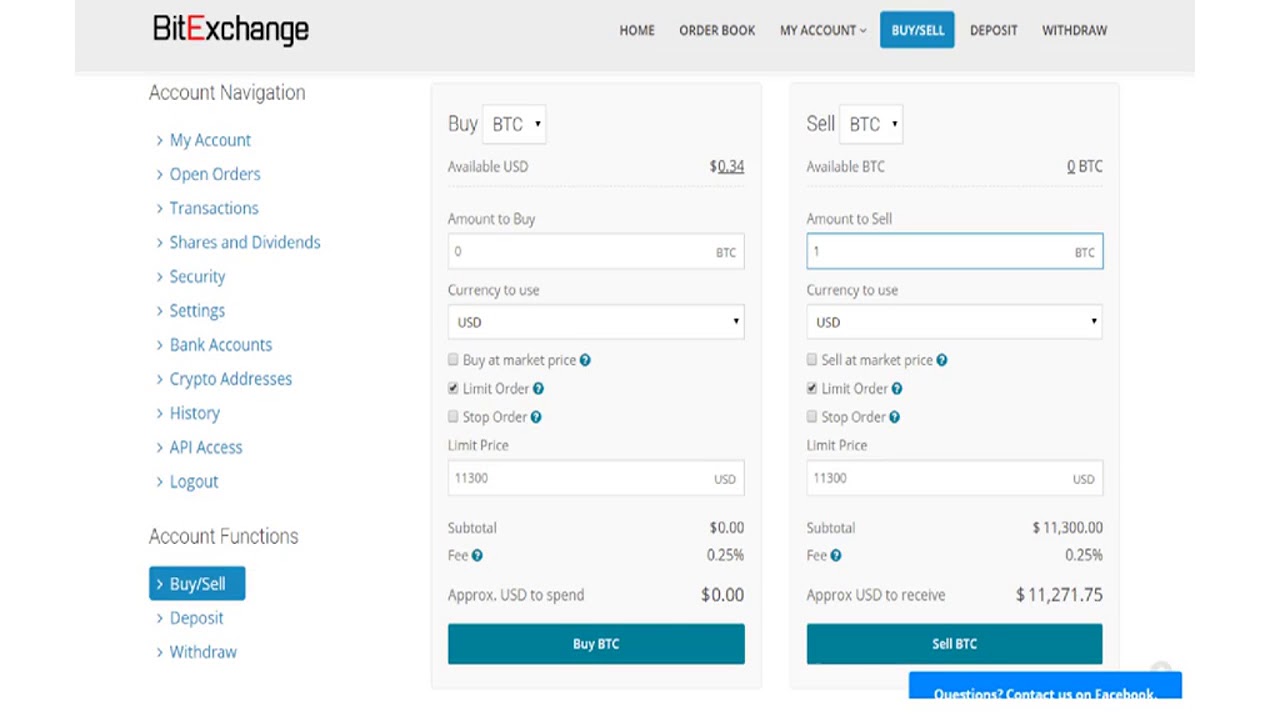Open API Access sidebar link
The height and width of the screenshot is (720, 1280).
[x=205, y=447]
